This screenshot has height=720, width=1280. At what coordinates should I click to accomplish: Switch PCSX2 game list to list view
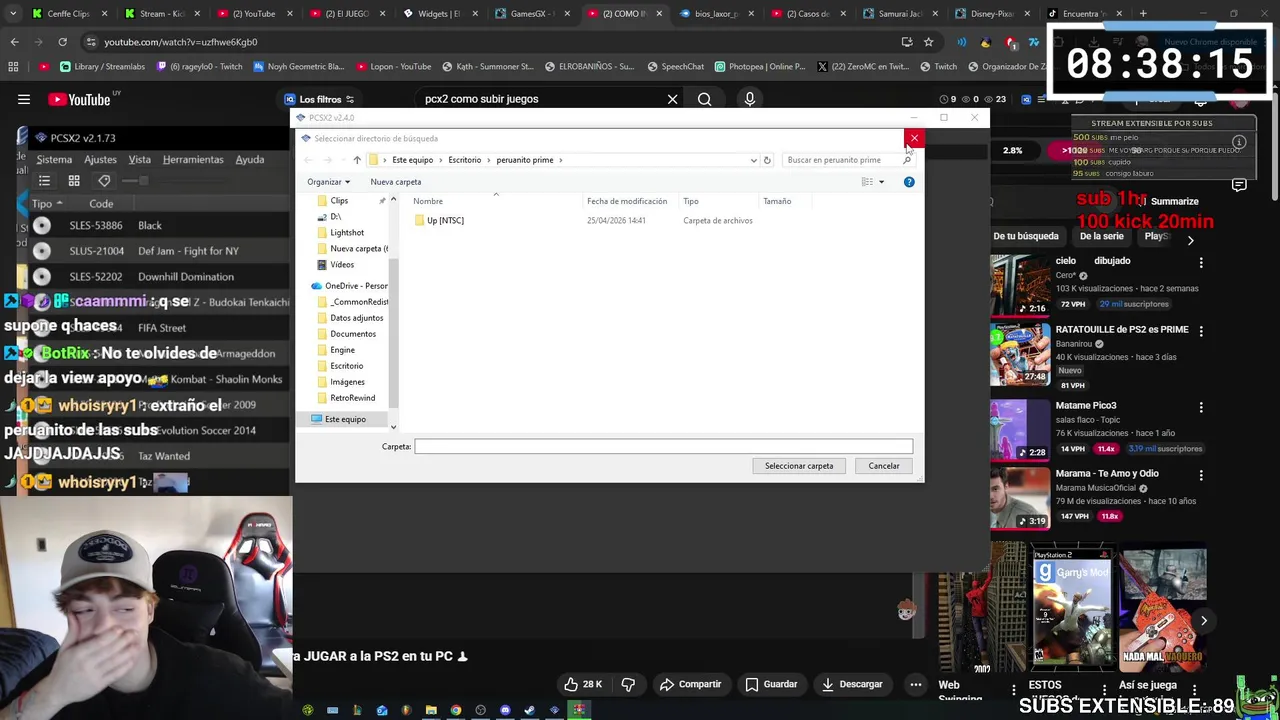[x=44, y=181]
